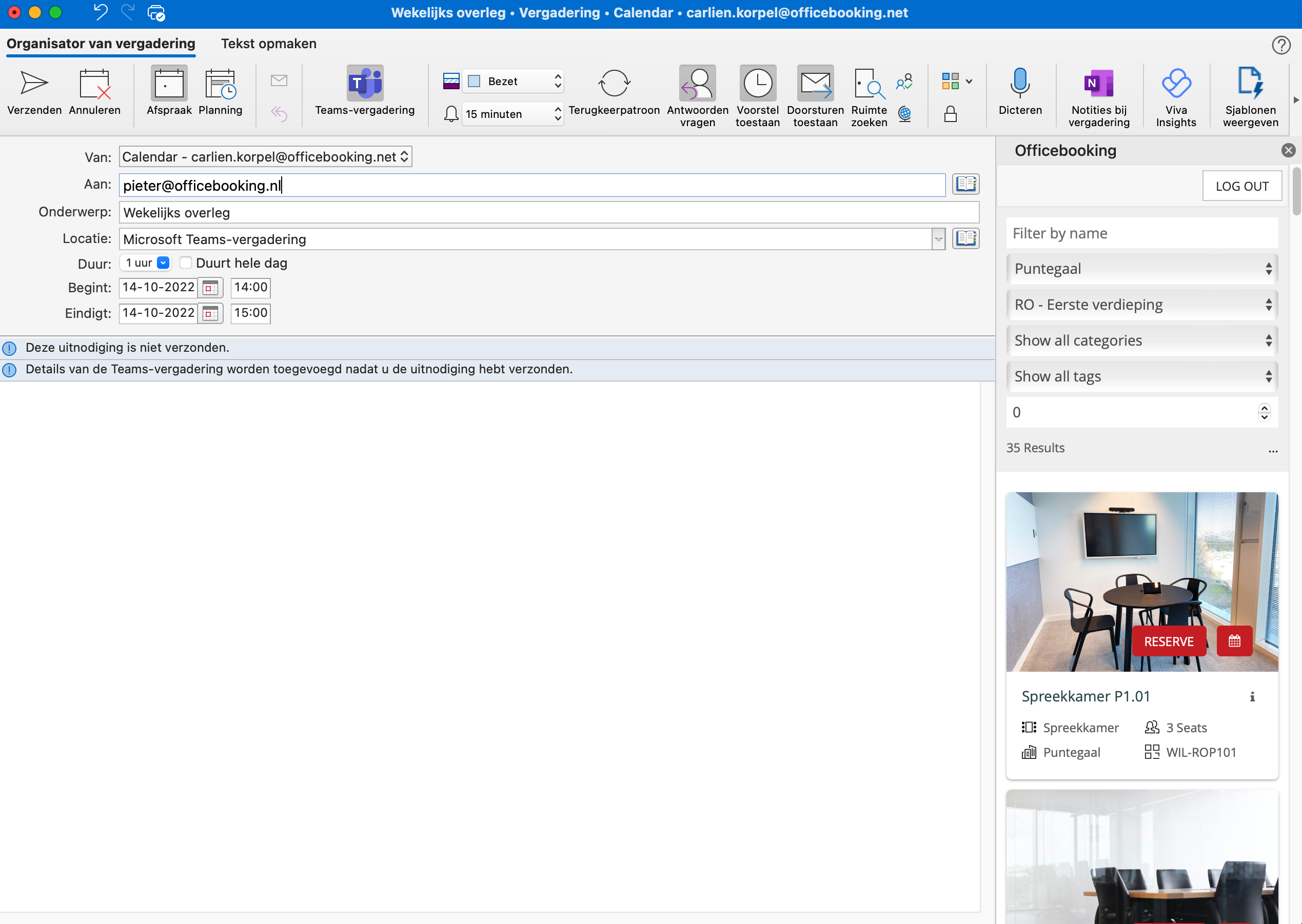
Task: Switch to Tekst opmaken tab
Action: 269,44
